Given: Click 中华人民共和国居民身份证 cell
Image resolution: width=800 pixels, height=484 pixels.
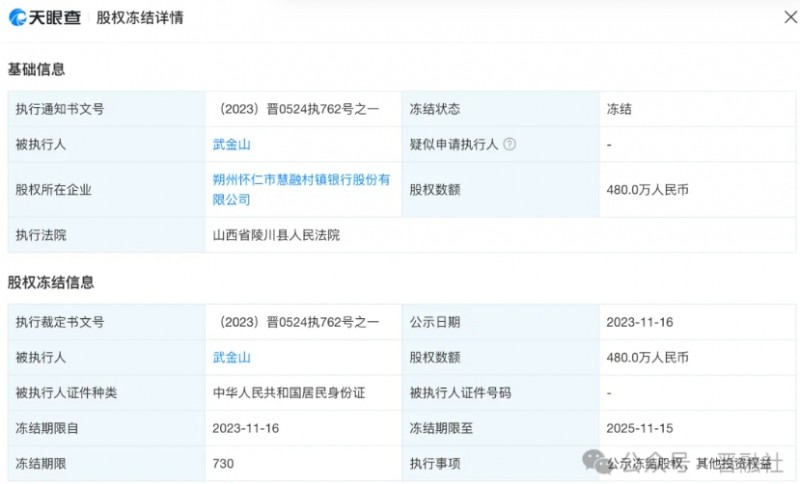Looking at the screenshot, I should (x=289, y=393).
